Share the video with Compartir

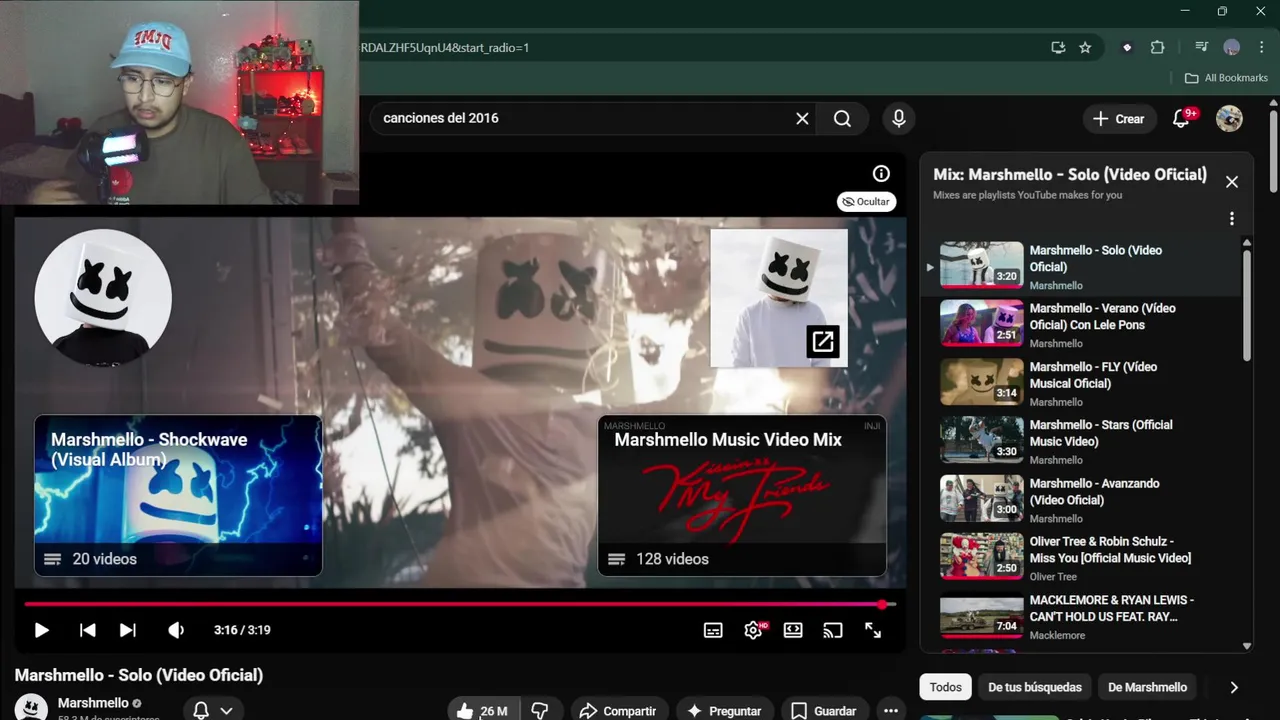point(618,711)
